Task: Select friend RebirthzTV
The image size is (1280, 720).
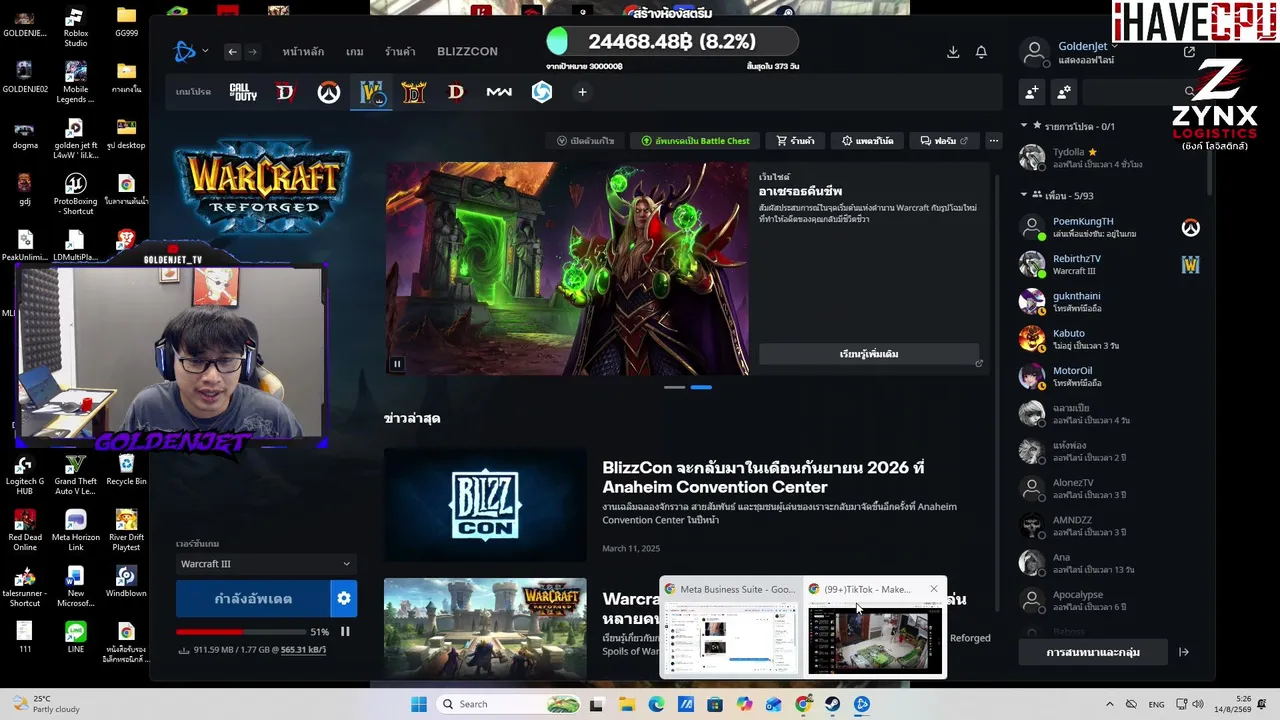Action: (1108, 264)
